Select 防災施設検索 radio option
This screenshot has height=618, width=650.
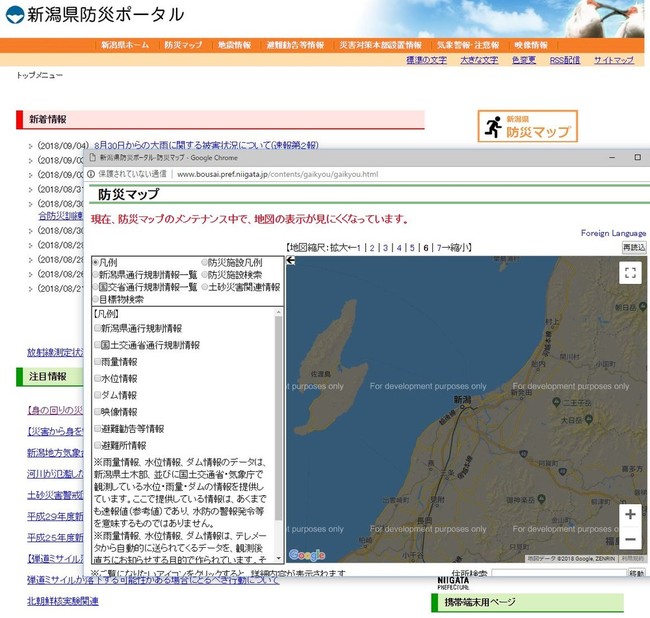click(x=204, y=274)
